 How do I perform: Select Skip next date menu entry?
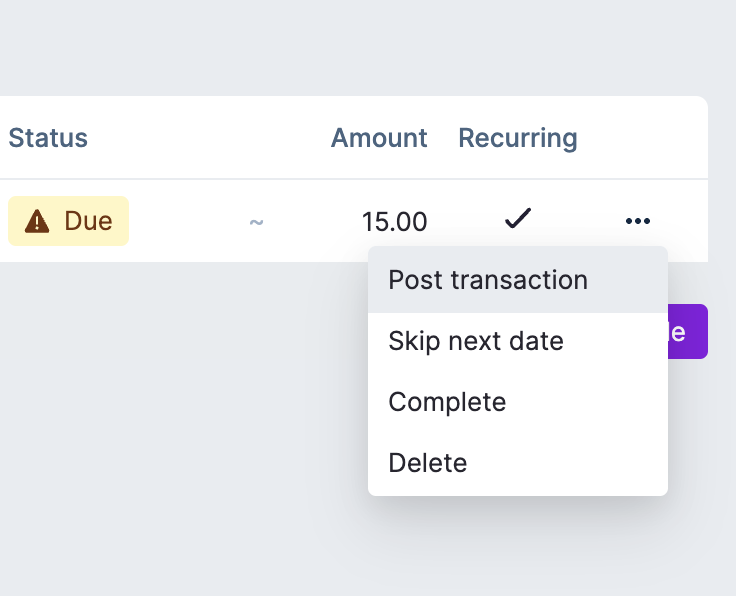pos(476,341)
